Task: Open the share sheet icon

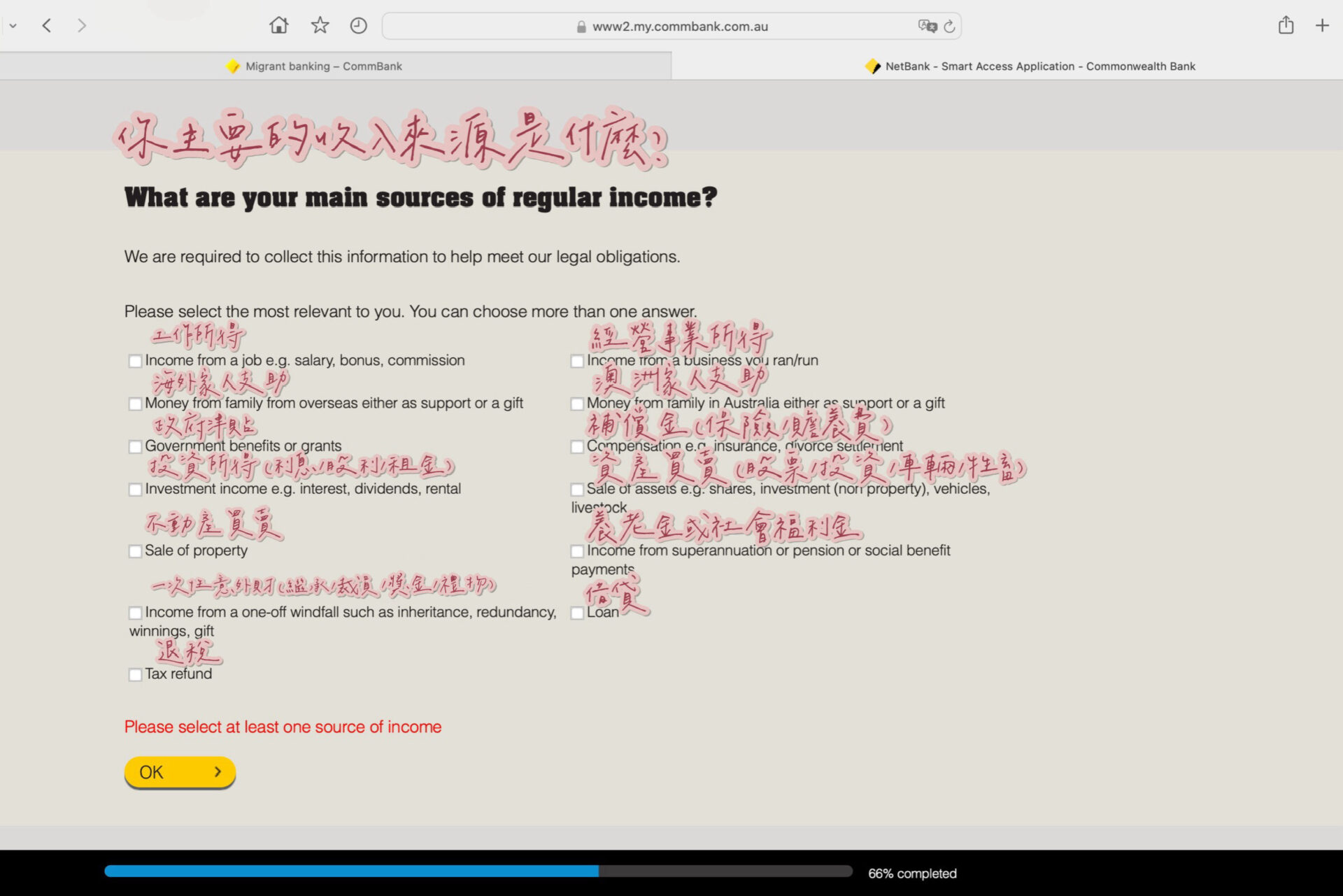Action: coord(1286,26)
